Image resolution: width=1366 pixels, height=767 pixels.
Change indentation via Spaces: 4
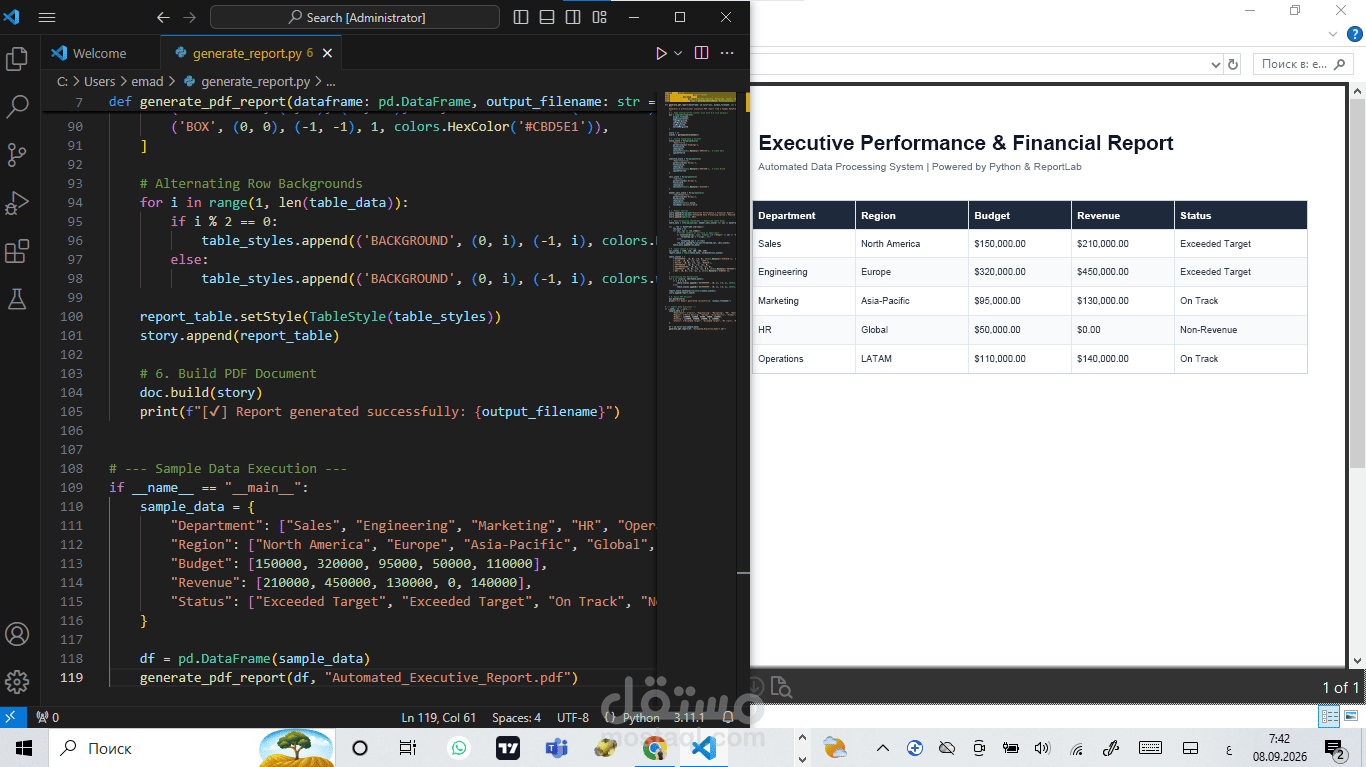click(516, 717)
